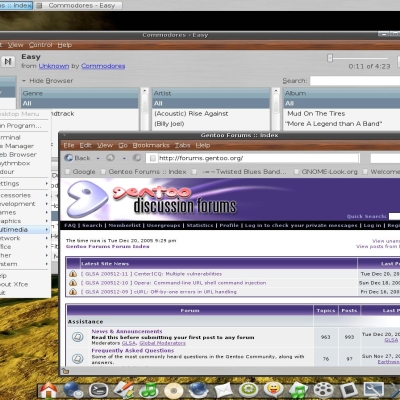Click the Back button in the browser

pos(78,158)
